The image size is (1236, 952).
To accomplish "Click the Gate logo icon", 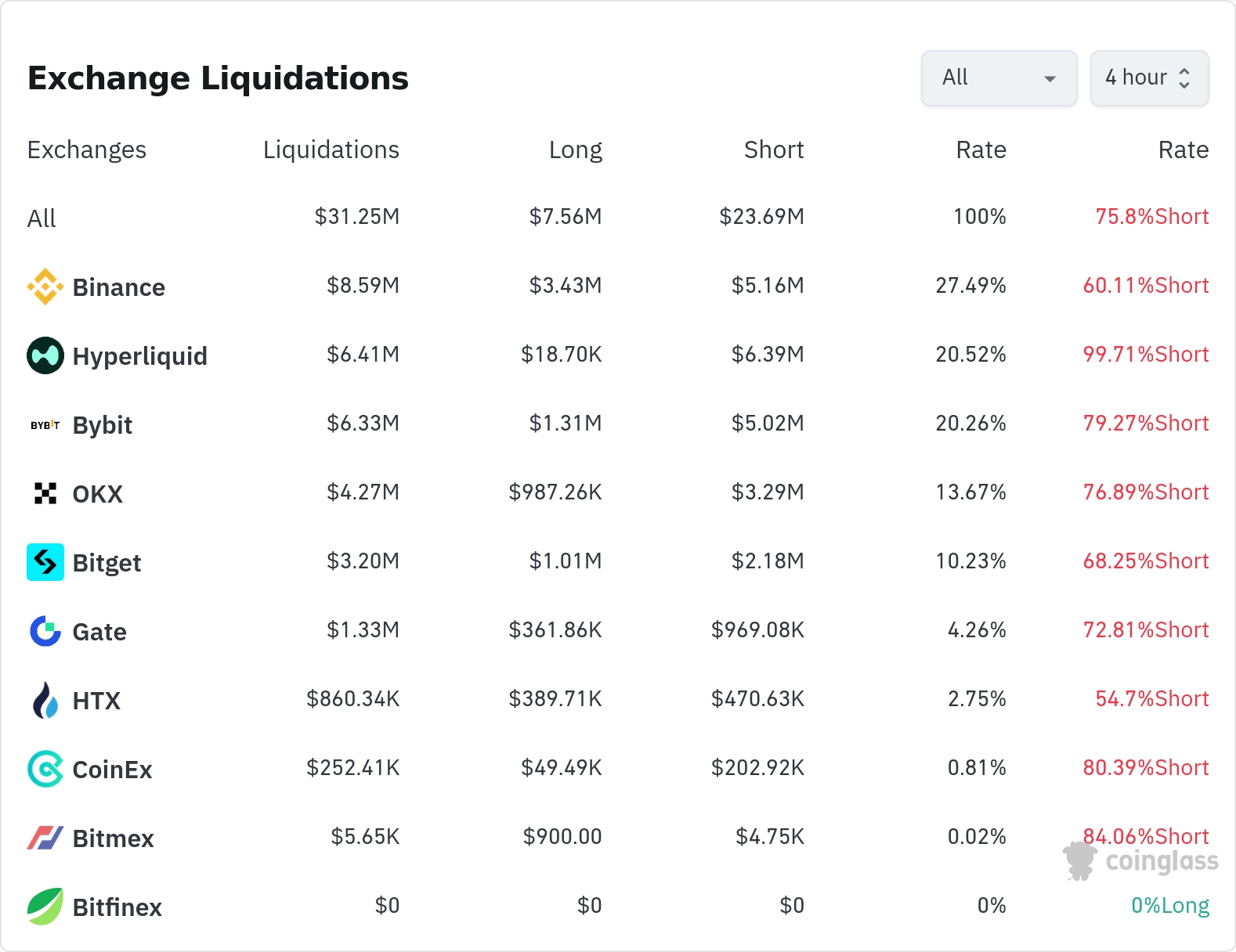I will [x=45, y=631].
